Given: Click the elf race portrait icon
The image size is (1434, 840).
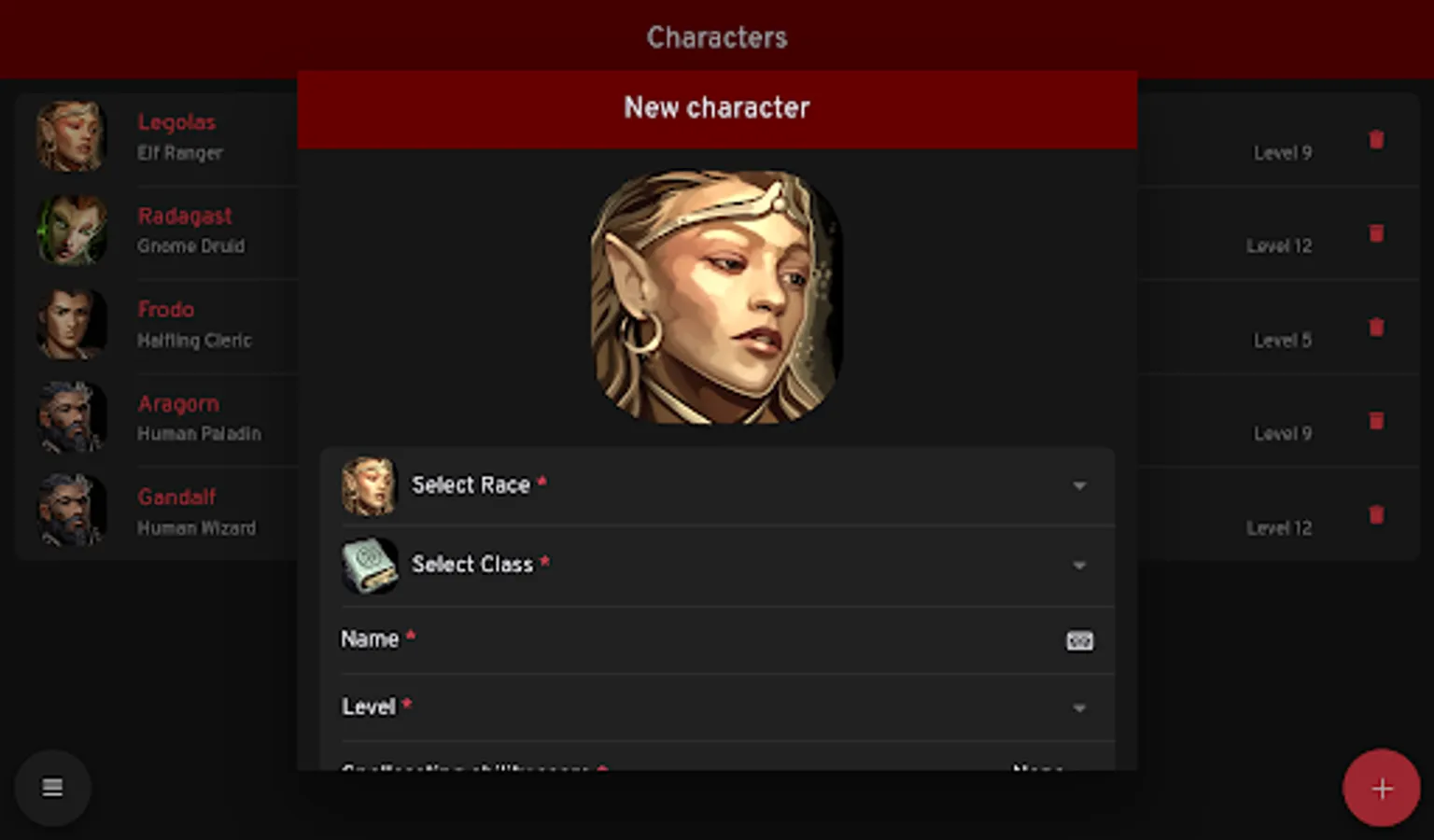Looking at the screenshot, I should 369,486.
